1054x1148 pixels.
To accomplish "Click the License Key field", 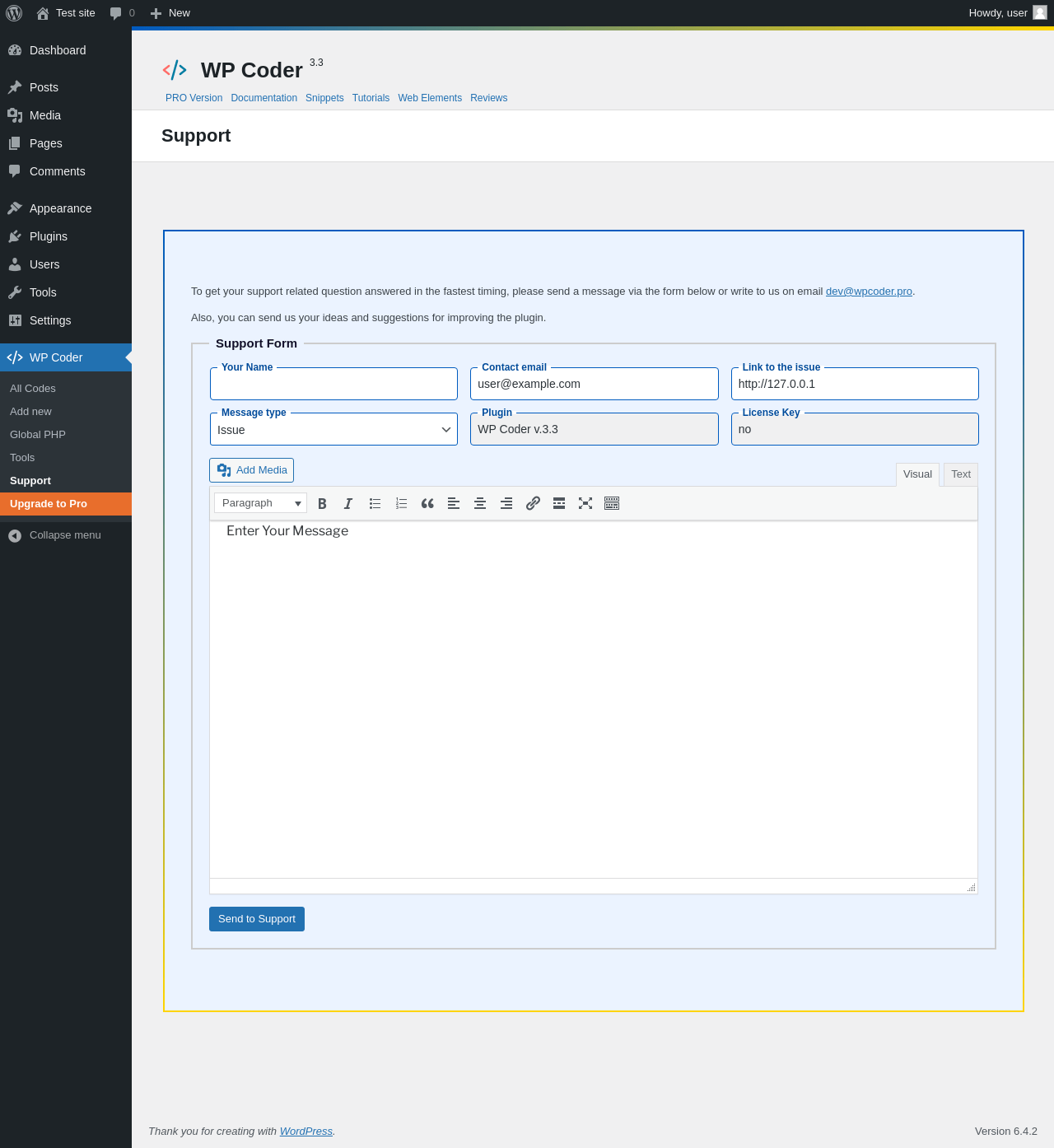I will click(x=855, y=429).
